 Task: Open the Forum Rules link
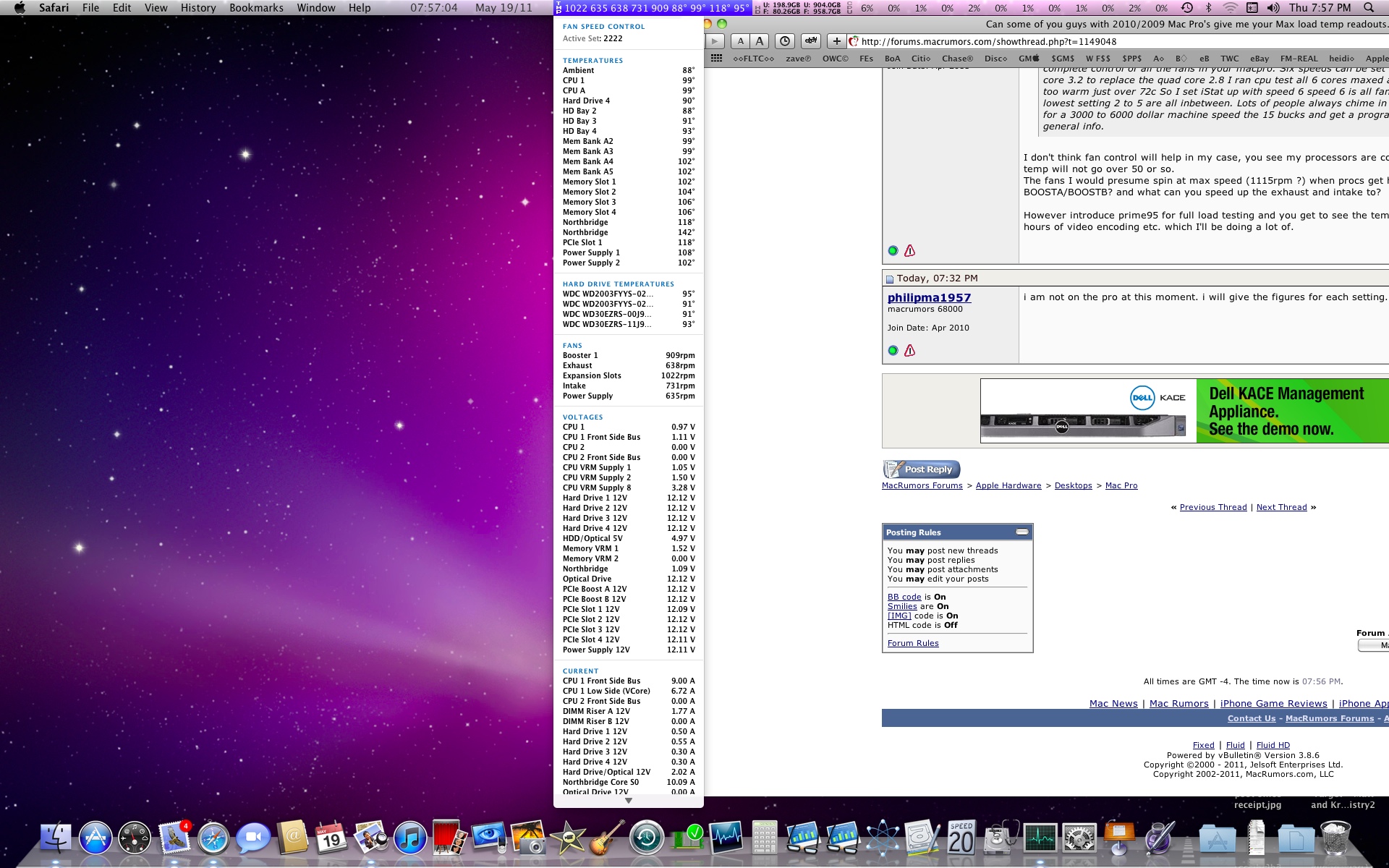[x=913, y=644]
